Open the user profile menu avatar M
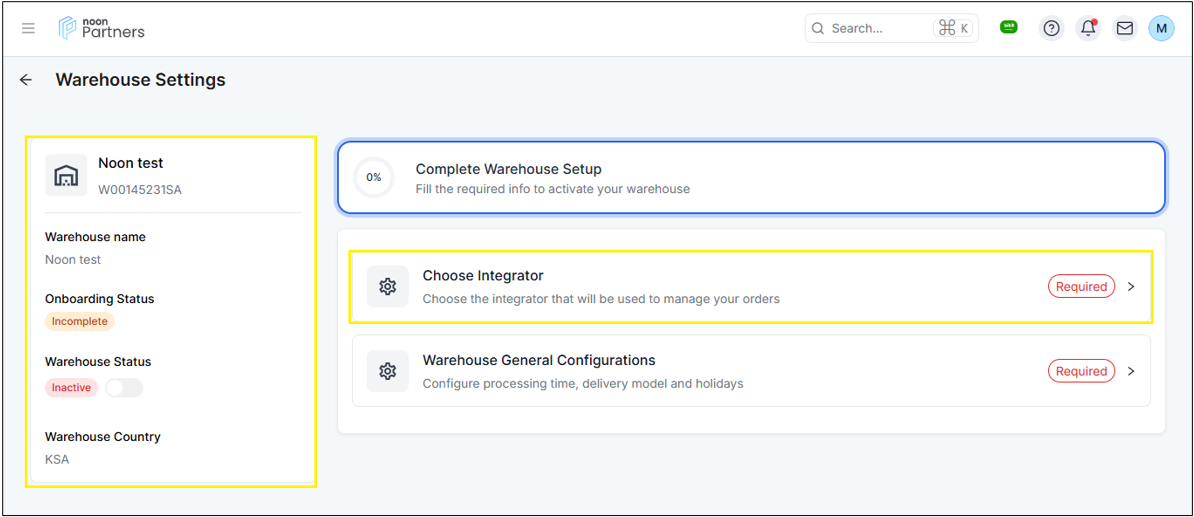The image size is (1194, 517). pyautogui.click(x=1160, y=28)
